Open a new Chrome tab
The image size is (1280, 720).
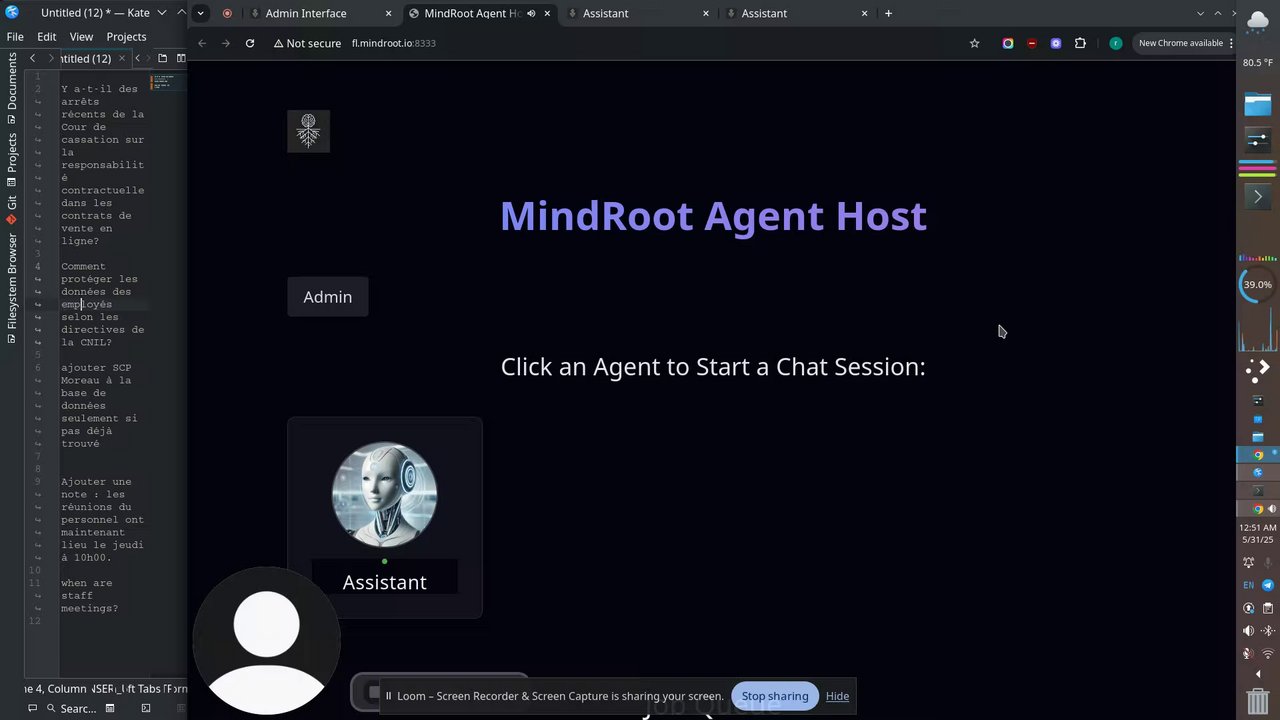(888, 13)
